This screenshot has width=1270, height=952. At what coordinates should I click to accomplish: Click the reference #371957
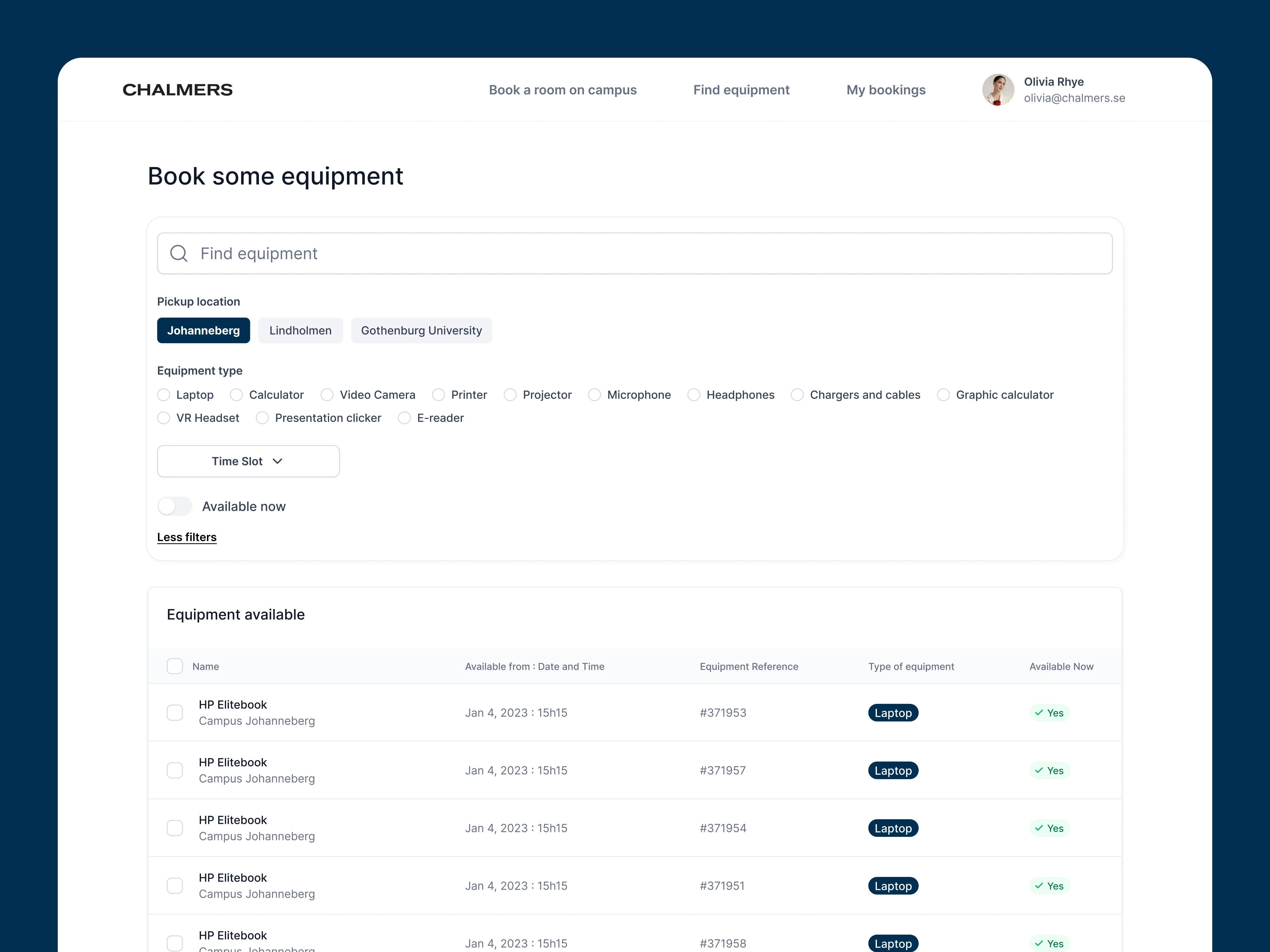pos(722,770)
